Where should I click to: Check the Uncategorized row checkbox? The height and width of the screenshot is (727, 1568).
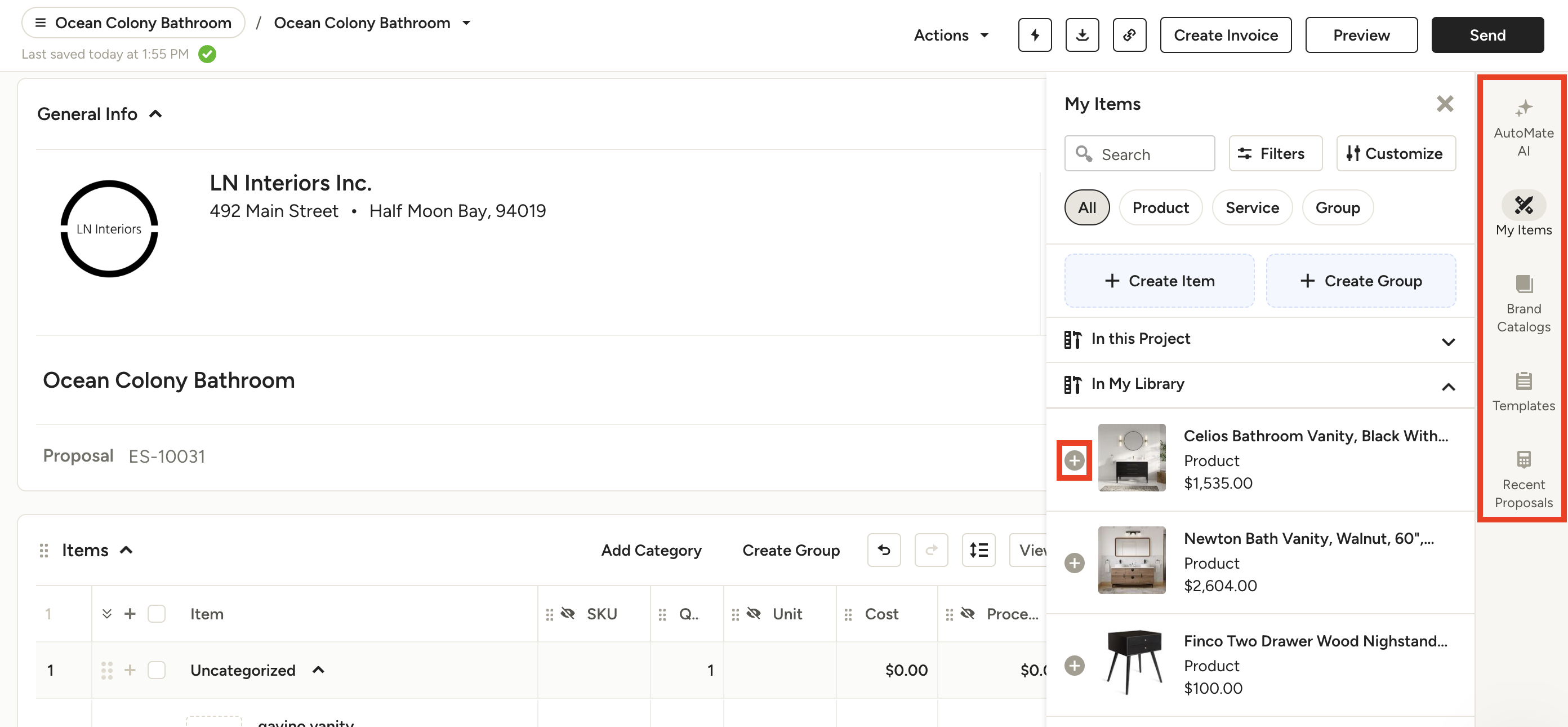point(157,670)
